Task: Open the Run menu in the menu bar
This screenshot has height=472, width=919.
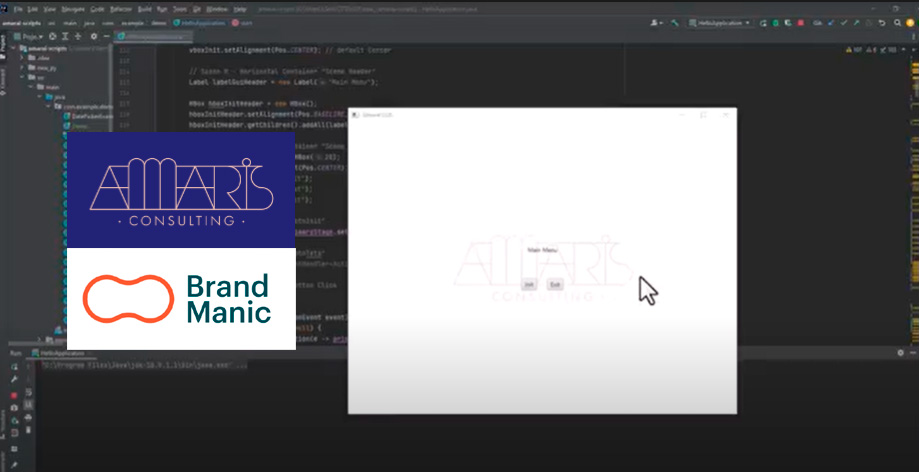Action: (162, 10)
